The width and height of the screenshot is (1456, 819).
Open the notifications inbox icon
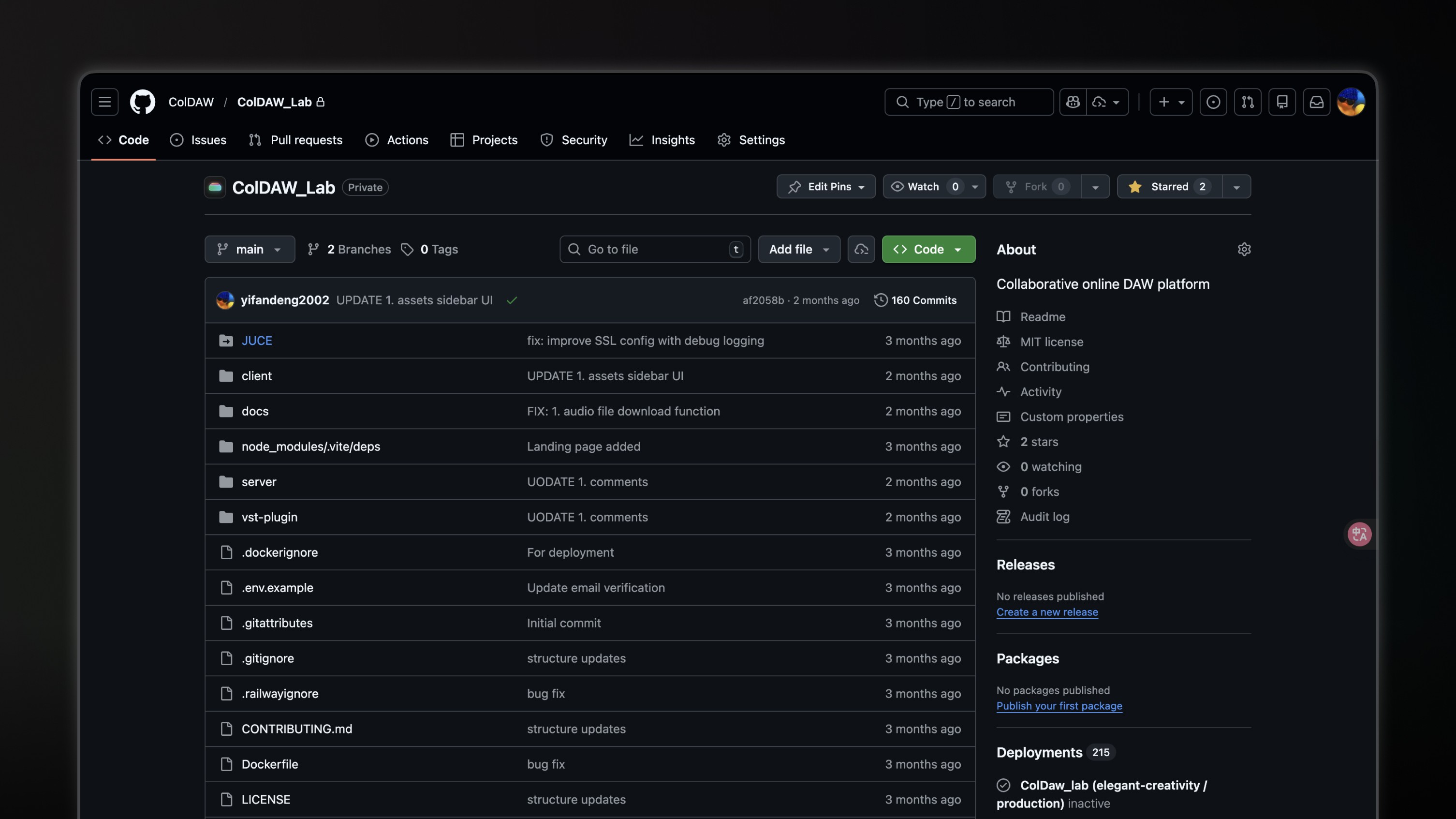click(1316, 102)
